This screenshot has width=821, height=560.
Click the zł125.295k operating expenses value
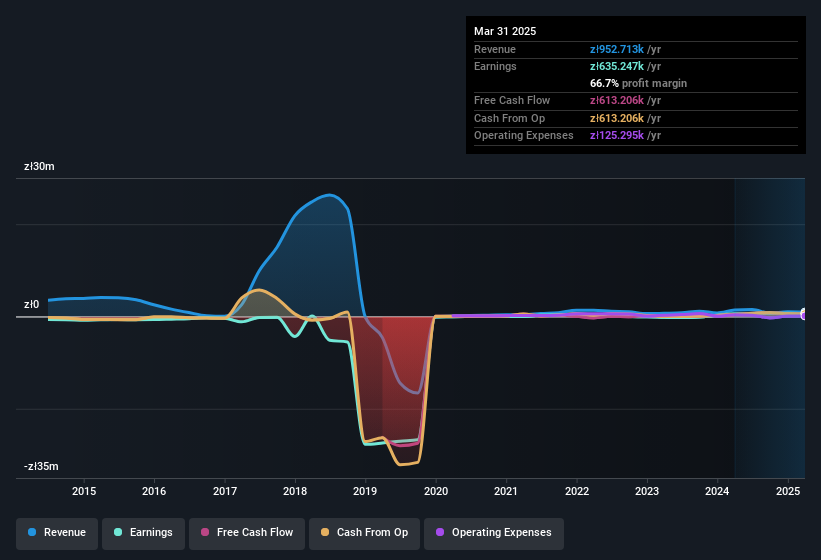(617, 135)
